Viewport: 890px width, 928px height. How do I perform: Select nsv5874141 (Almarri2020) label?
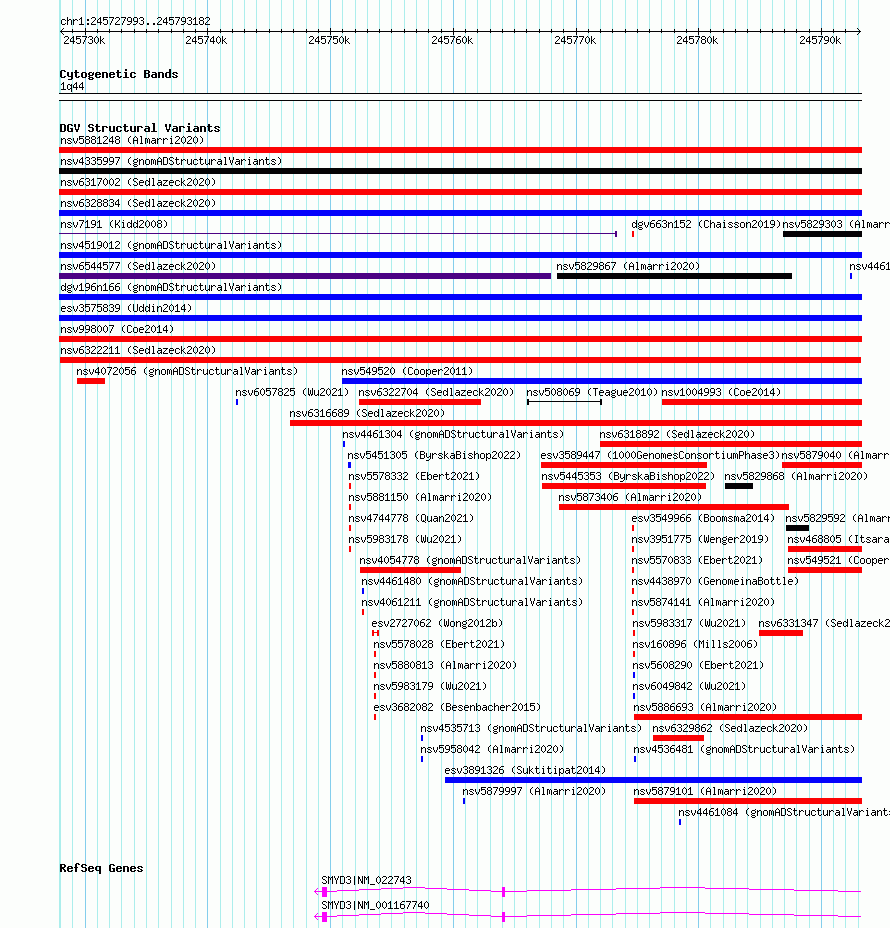703,602
